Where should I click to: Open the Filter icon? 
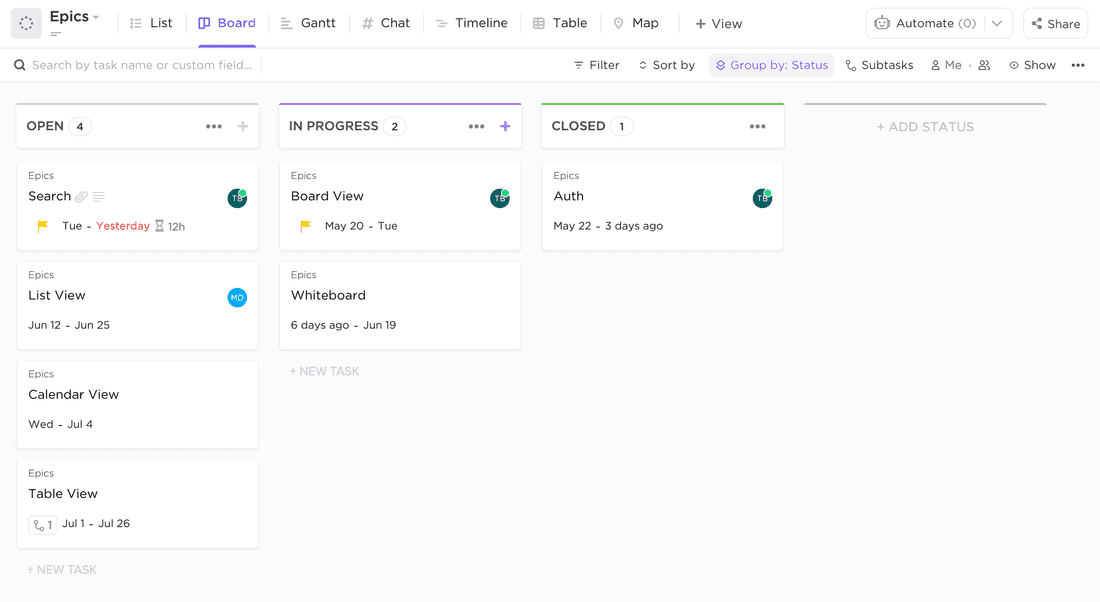click(x=577, y=64)
